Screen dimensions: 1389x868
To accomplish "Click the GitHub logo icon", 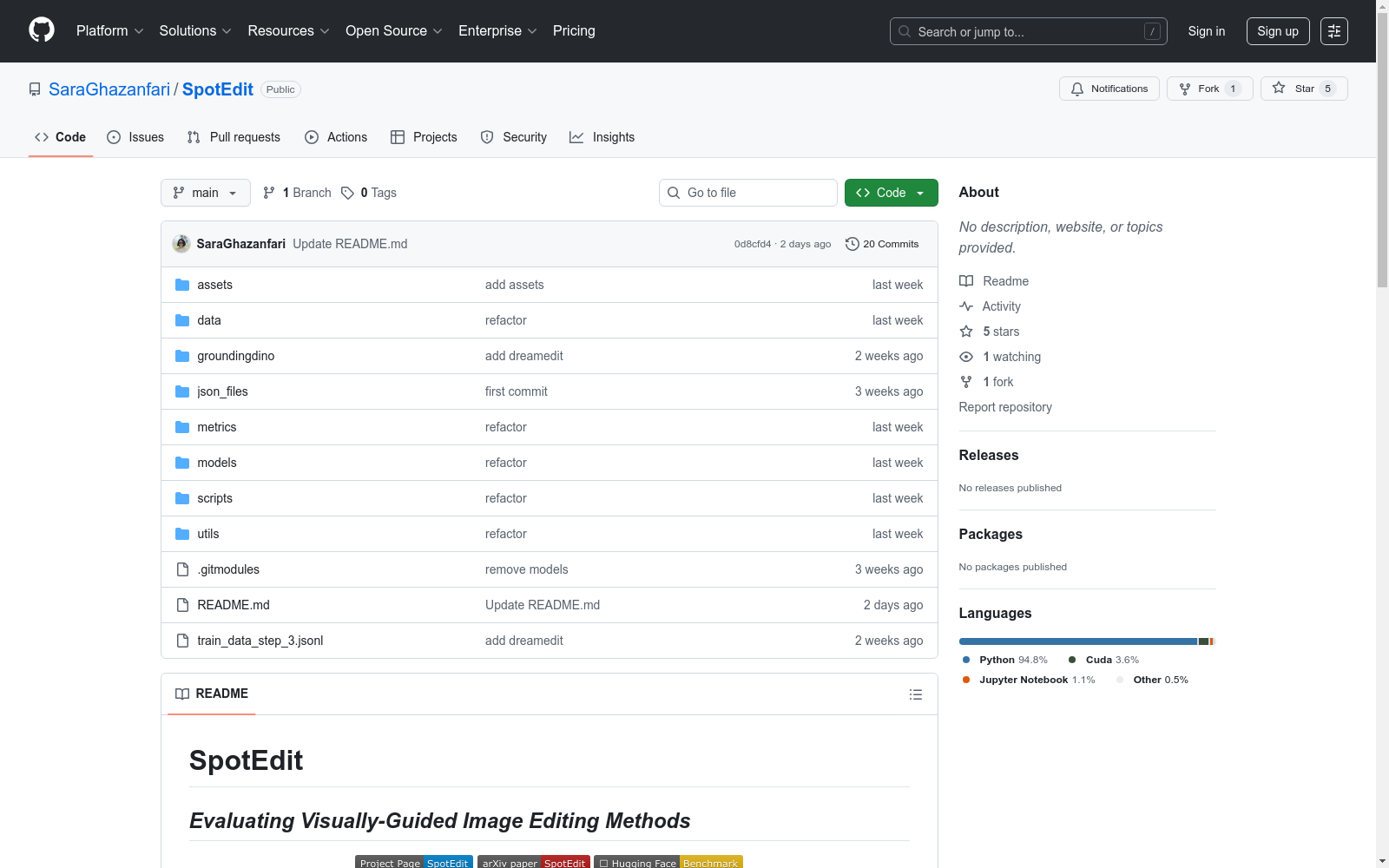I will [42, 30].
